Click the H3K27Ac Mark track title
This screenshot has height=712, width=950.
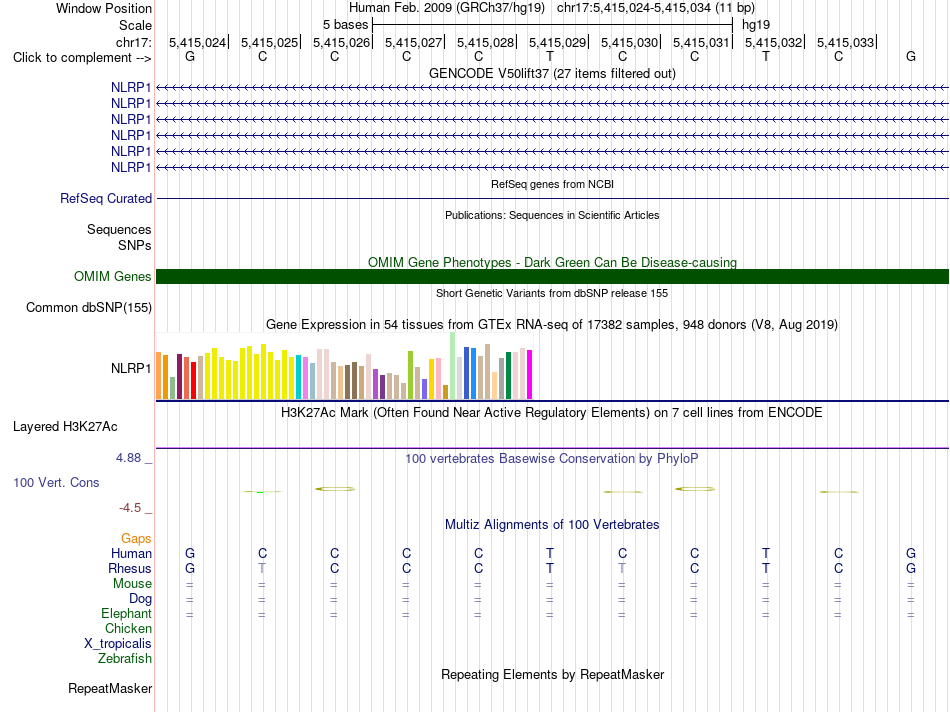(x=552, y=413)
